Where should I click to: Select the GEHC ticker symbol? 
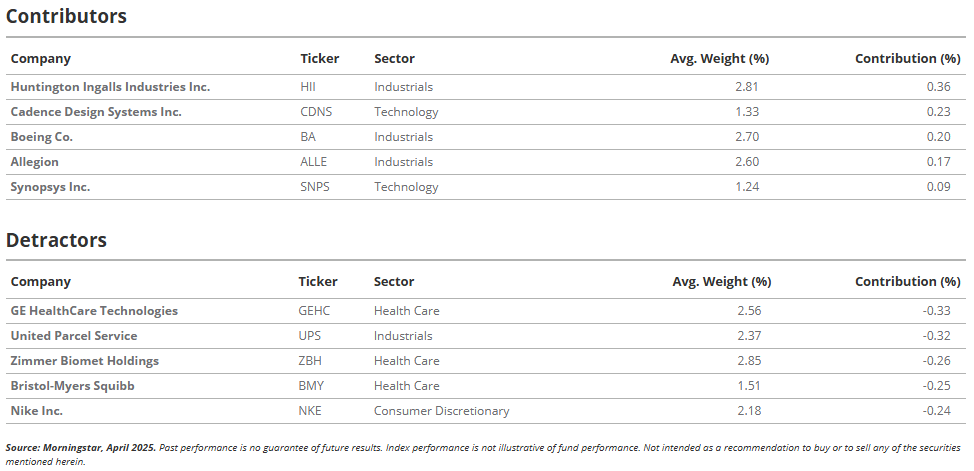[314, 311]
